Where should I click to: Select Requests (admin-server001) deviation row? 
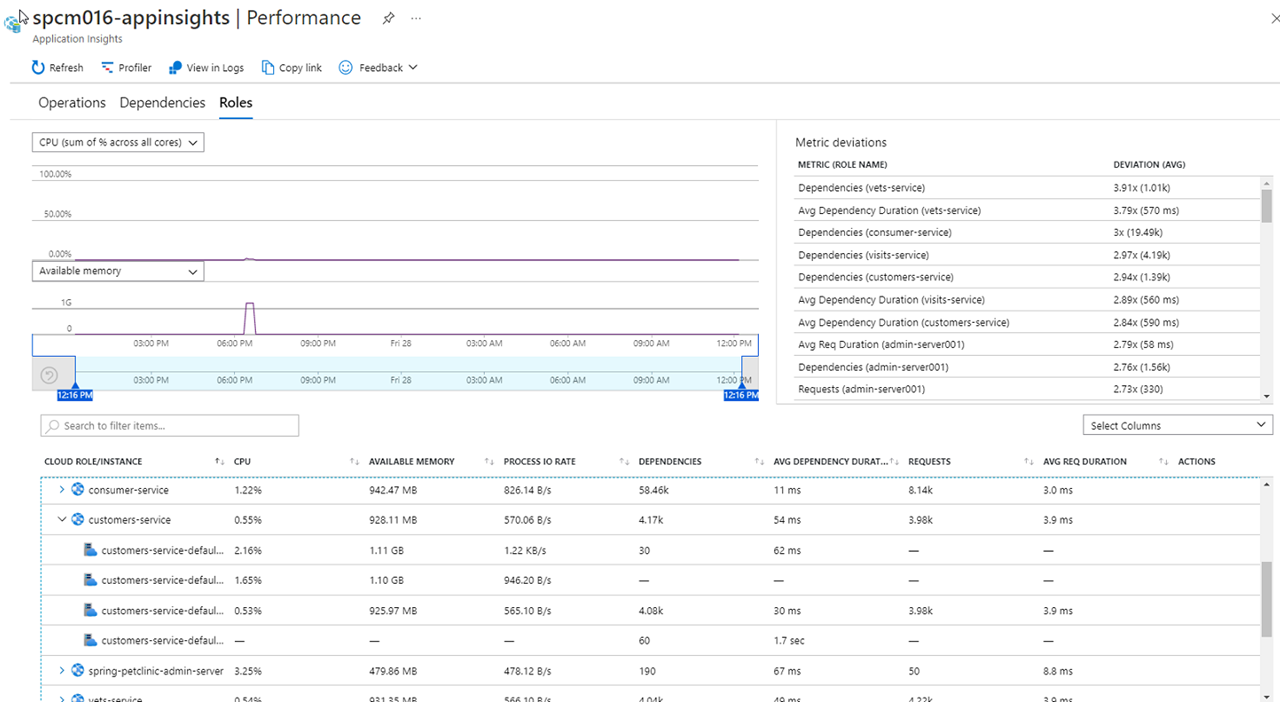point(1028,389)
